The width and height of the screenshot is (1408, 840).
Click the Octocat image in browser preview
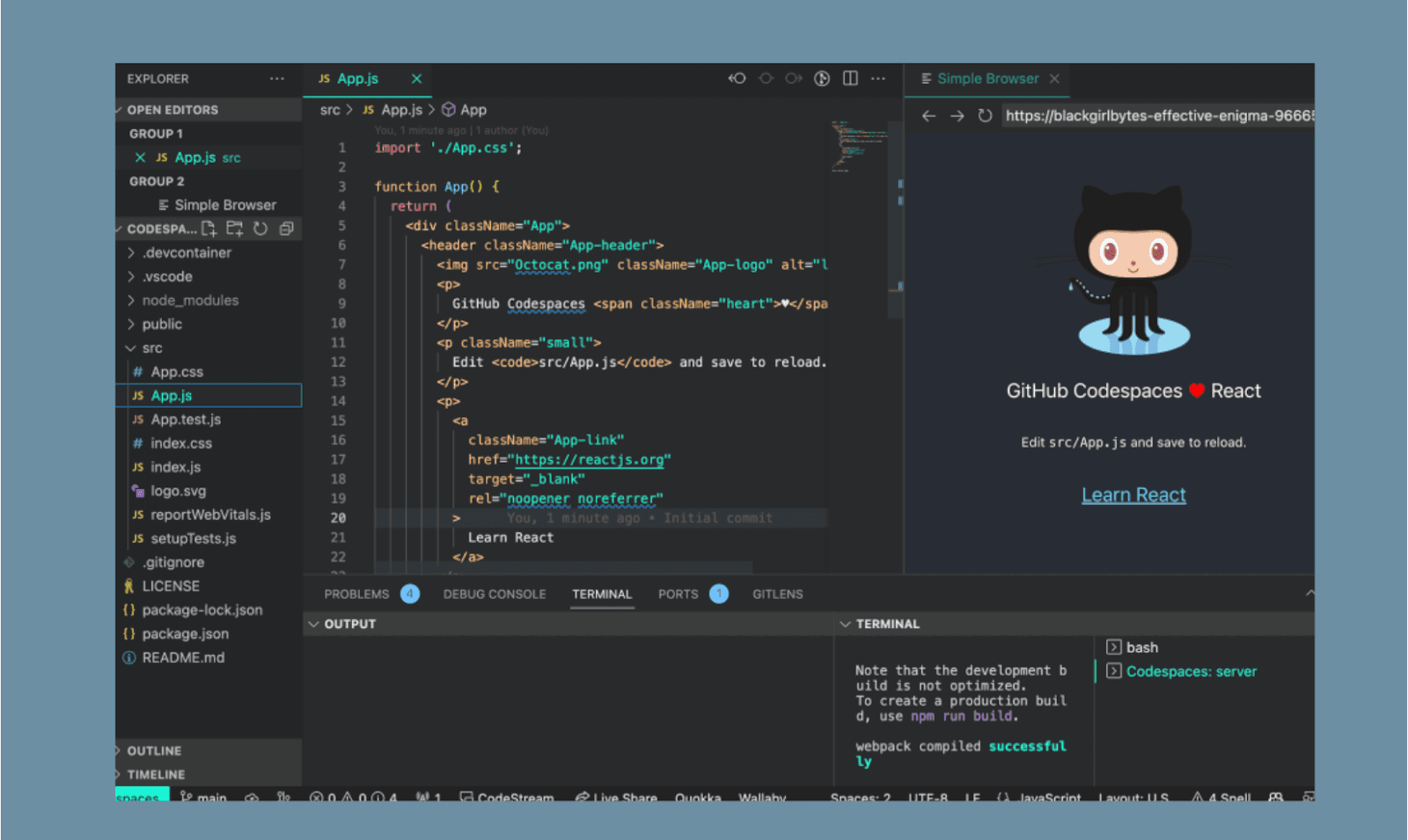(1133, 268)
